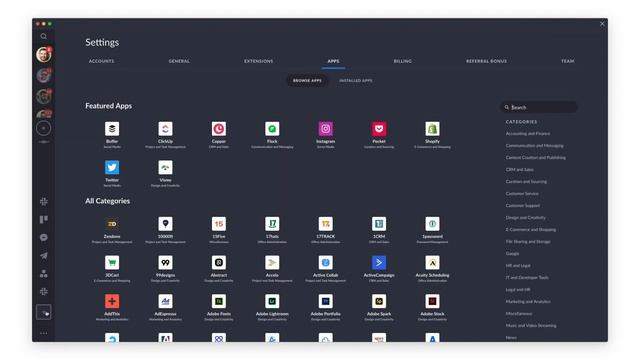Switch to the Accounts settings tab

coord(102,61)
